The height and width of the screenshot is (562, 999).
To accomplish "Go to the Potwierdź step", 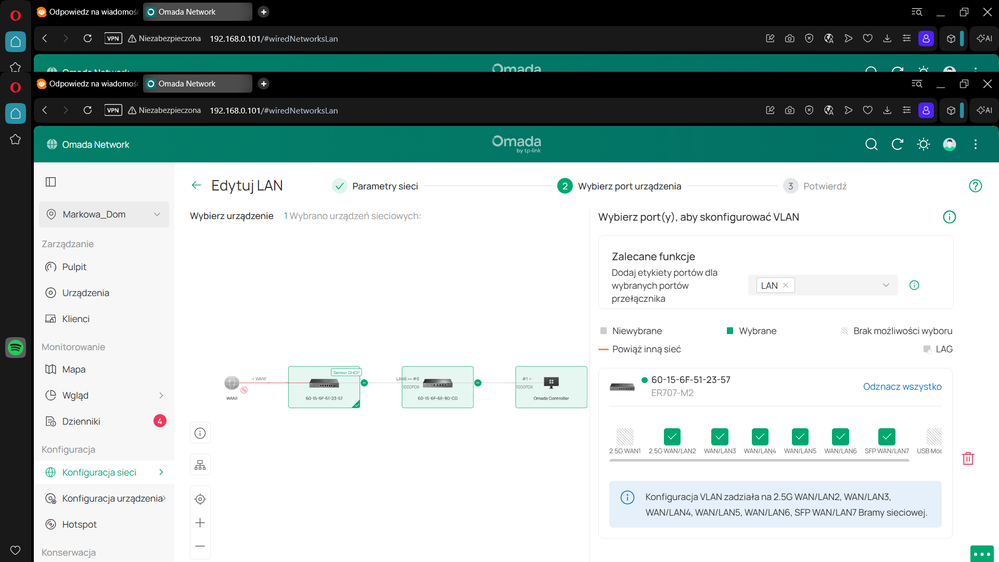I will [x=815, y=186].
